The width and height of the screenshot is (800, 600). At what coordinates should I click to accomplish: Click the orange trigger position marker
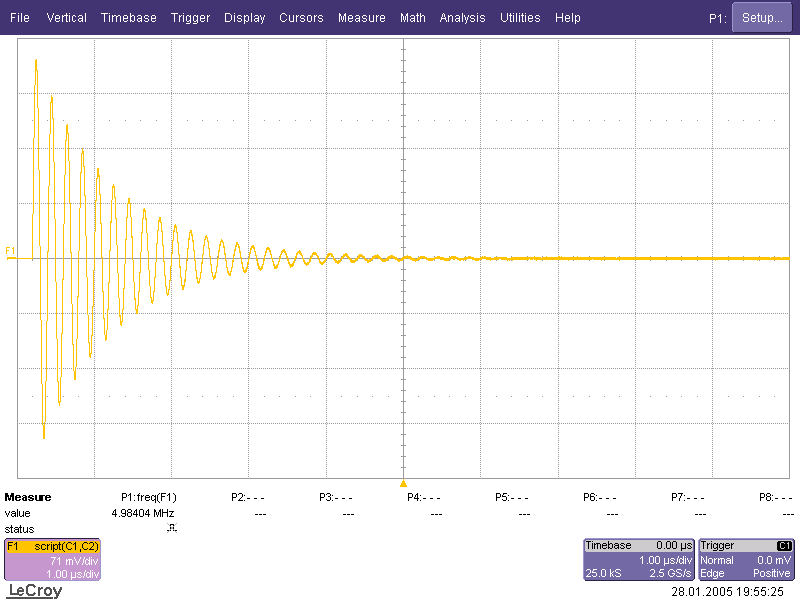[x=403, y=483]
